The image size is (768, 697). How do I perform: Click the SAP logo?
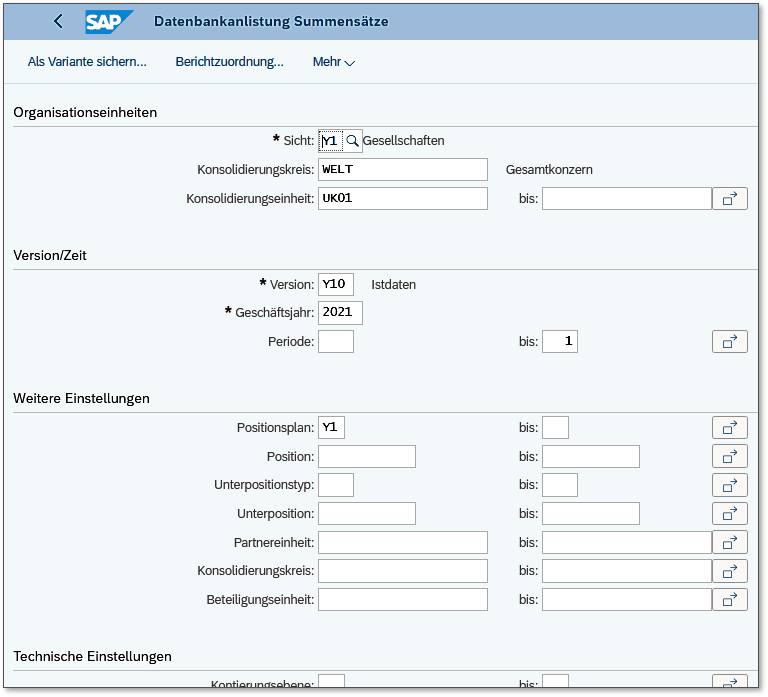(x=108, y=21)
